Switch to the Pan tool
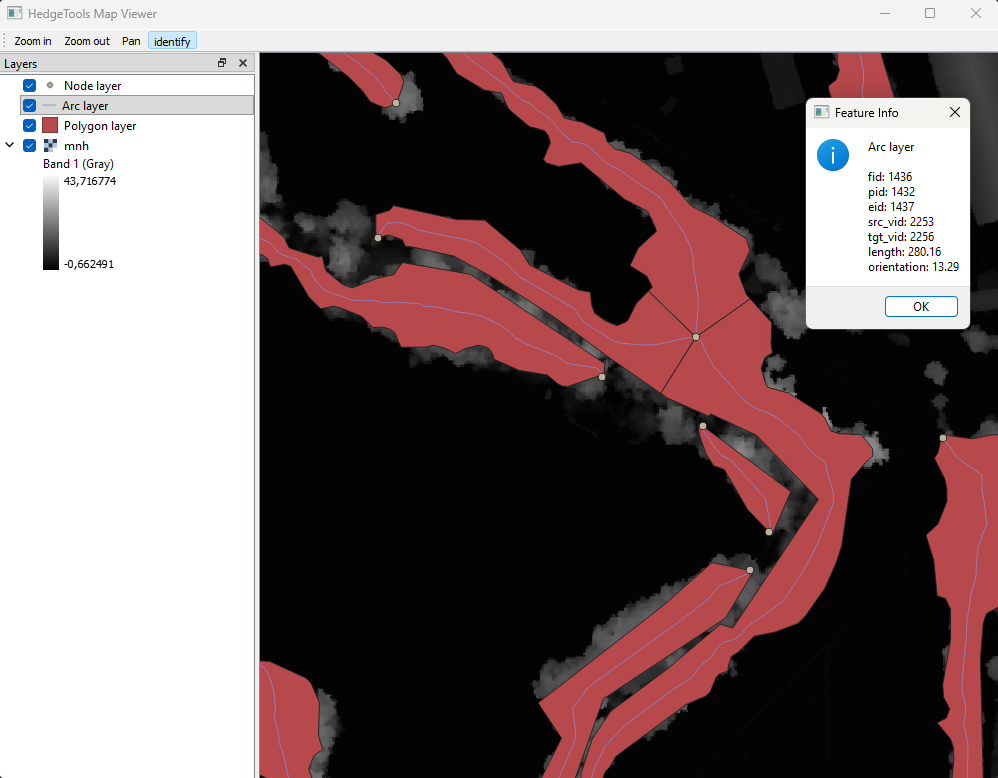The width and height of the screenshot is (998, 778). (131, 41)
